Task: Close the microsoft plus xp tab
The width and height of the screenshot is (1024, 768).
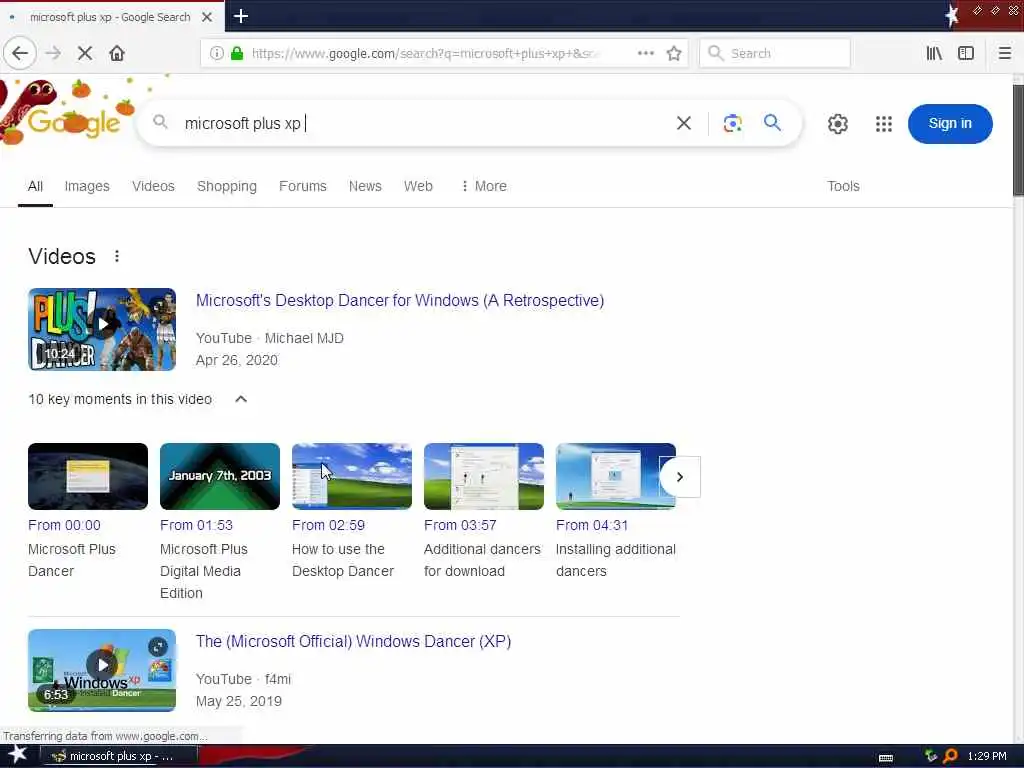Action: click(x=207, y=17)
